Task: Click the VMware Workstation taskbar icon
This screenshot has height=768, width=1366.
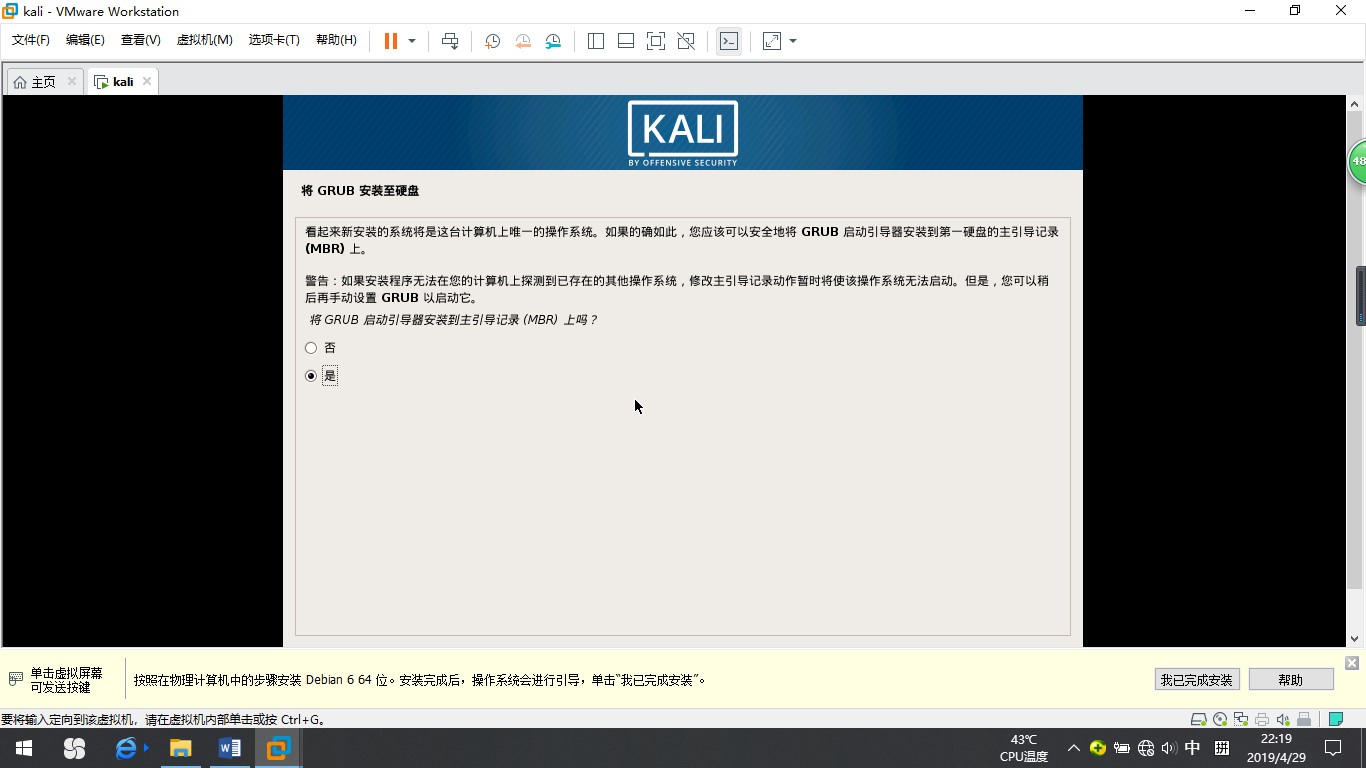Action: [x=278, y=748]
